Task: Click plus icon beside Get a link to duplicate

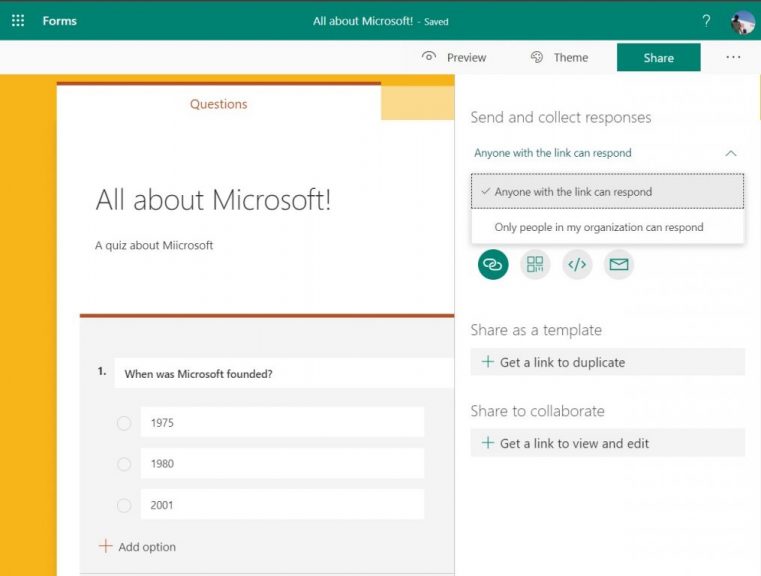Action: (x=487, y=362)
